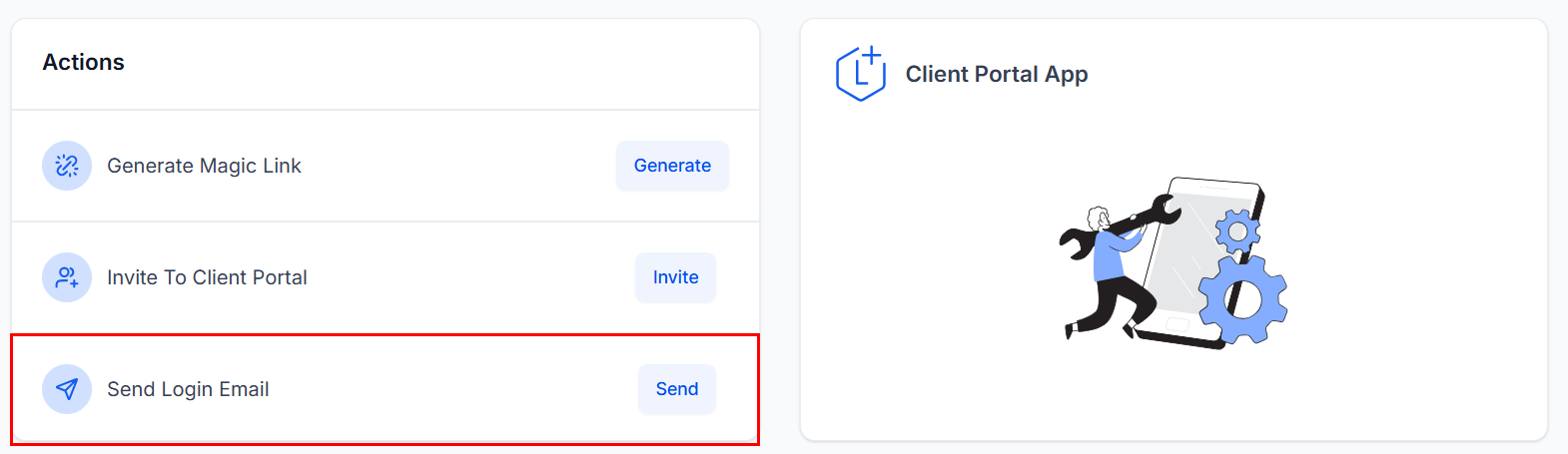Click the "Actions" panel heading
Screen dimensions: 1568x454
[84, 62]
